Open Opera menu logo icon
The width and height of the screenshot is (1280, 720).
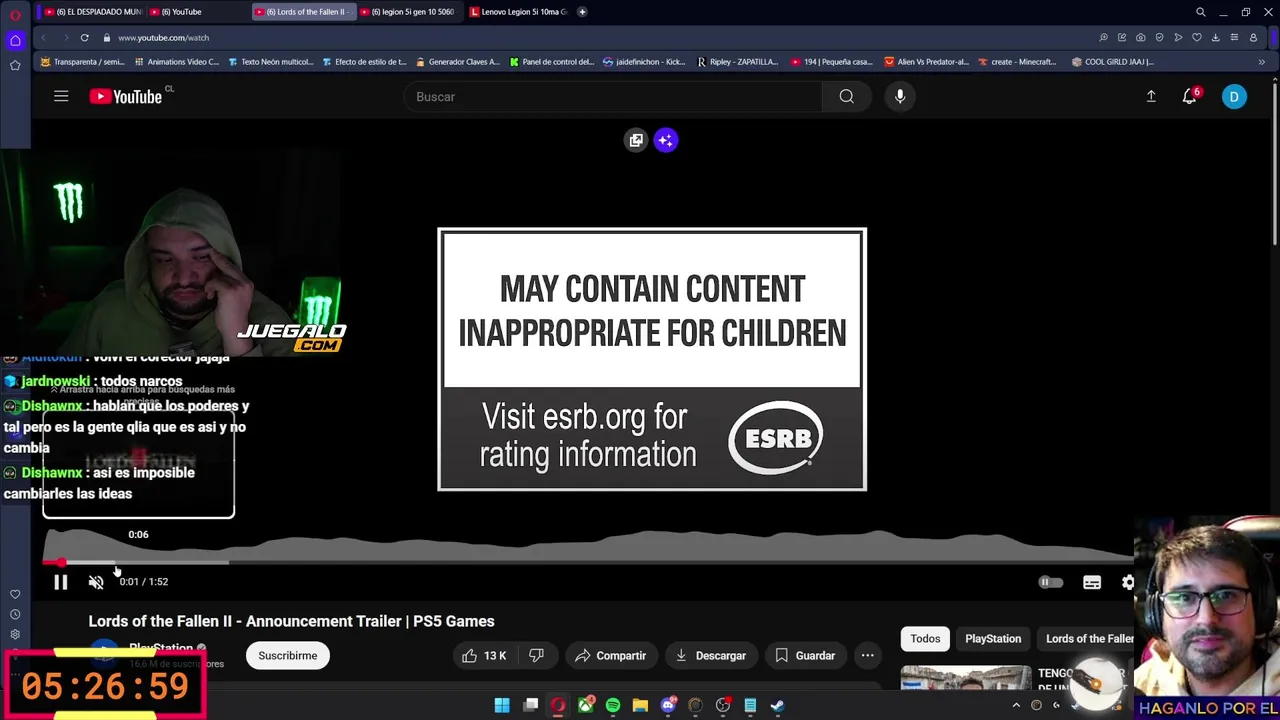tap(15, 13)
